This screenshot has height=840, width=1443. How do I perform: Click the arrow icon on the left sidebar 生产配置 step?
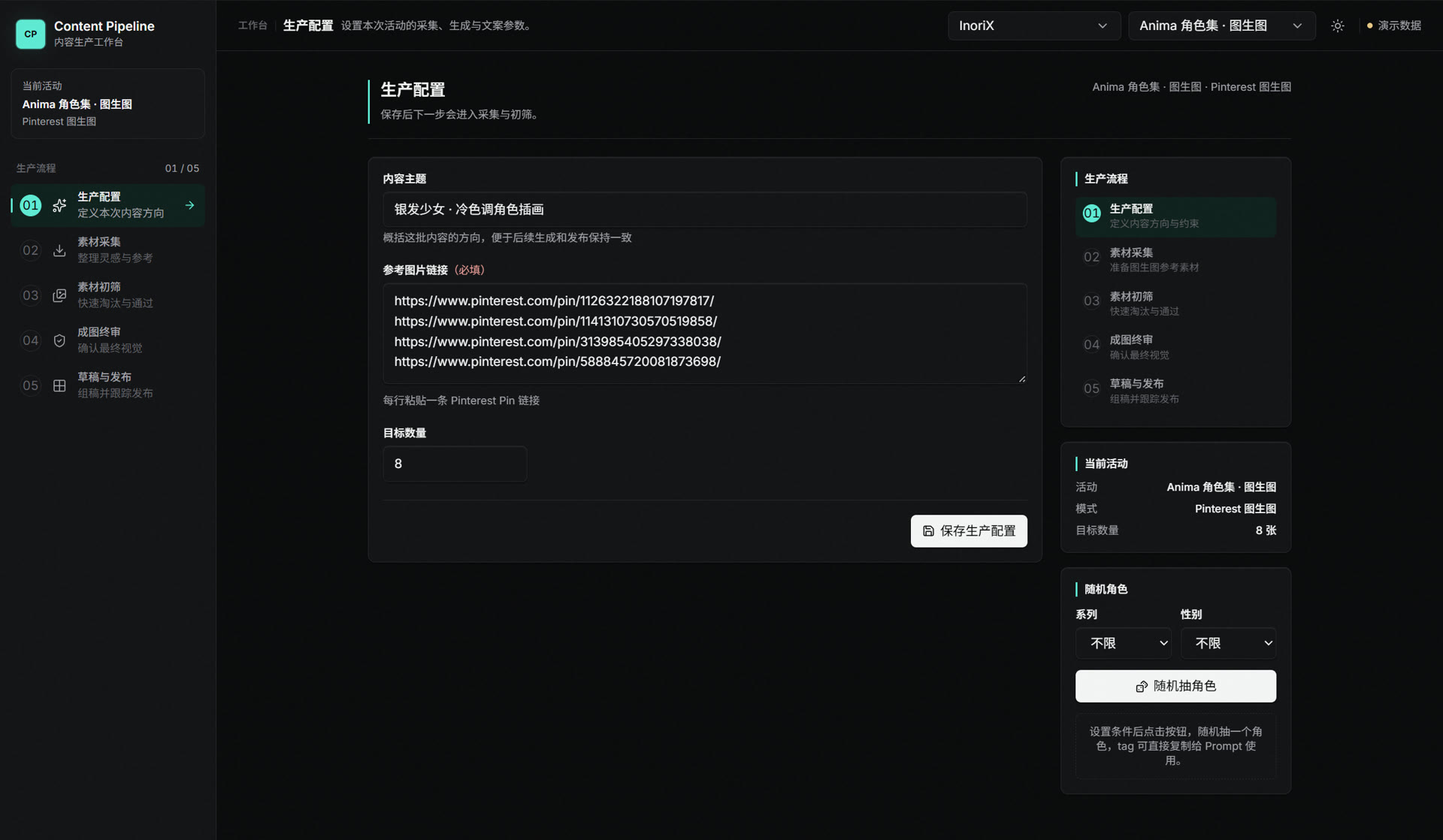pyautogui.click(x=190, y=205)
